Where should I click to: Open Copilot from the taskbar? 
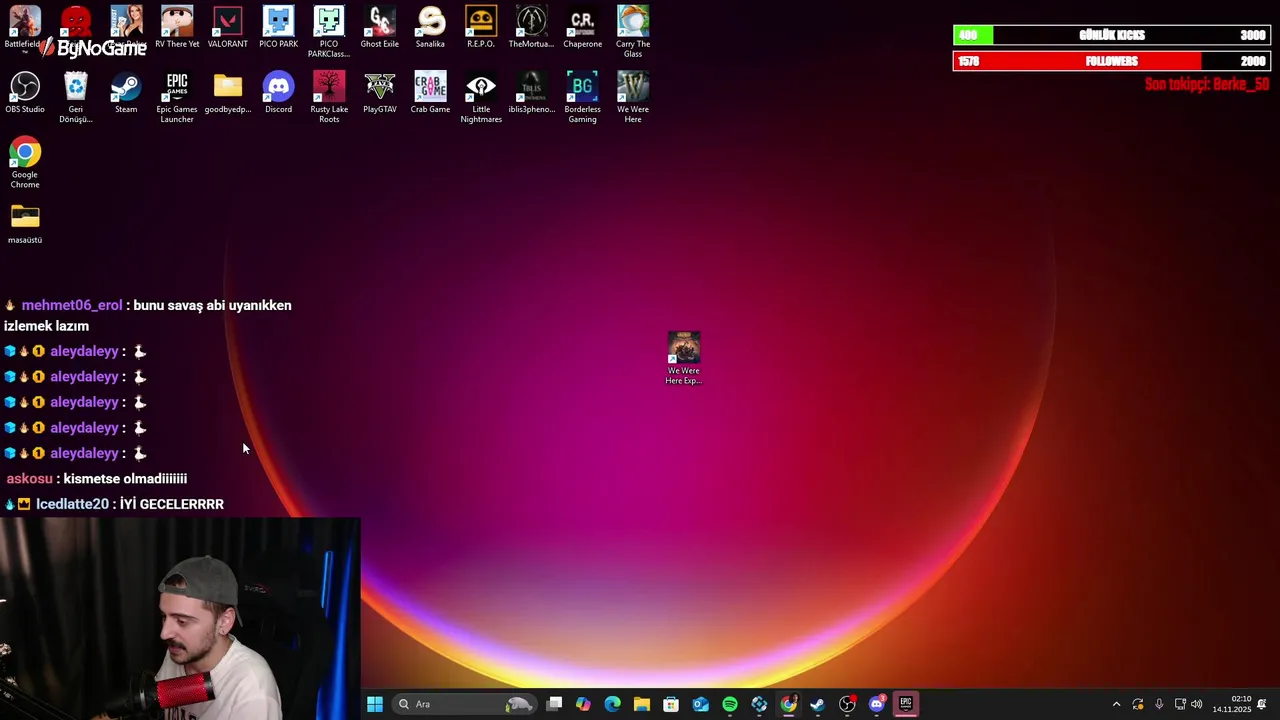coord(583,704)
